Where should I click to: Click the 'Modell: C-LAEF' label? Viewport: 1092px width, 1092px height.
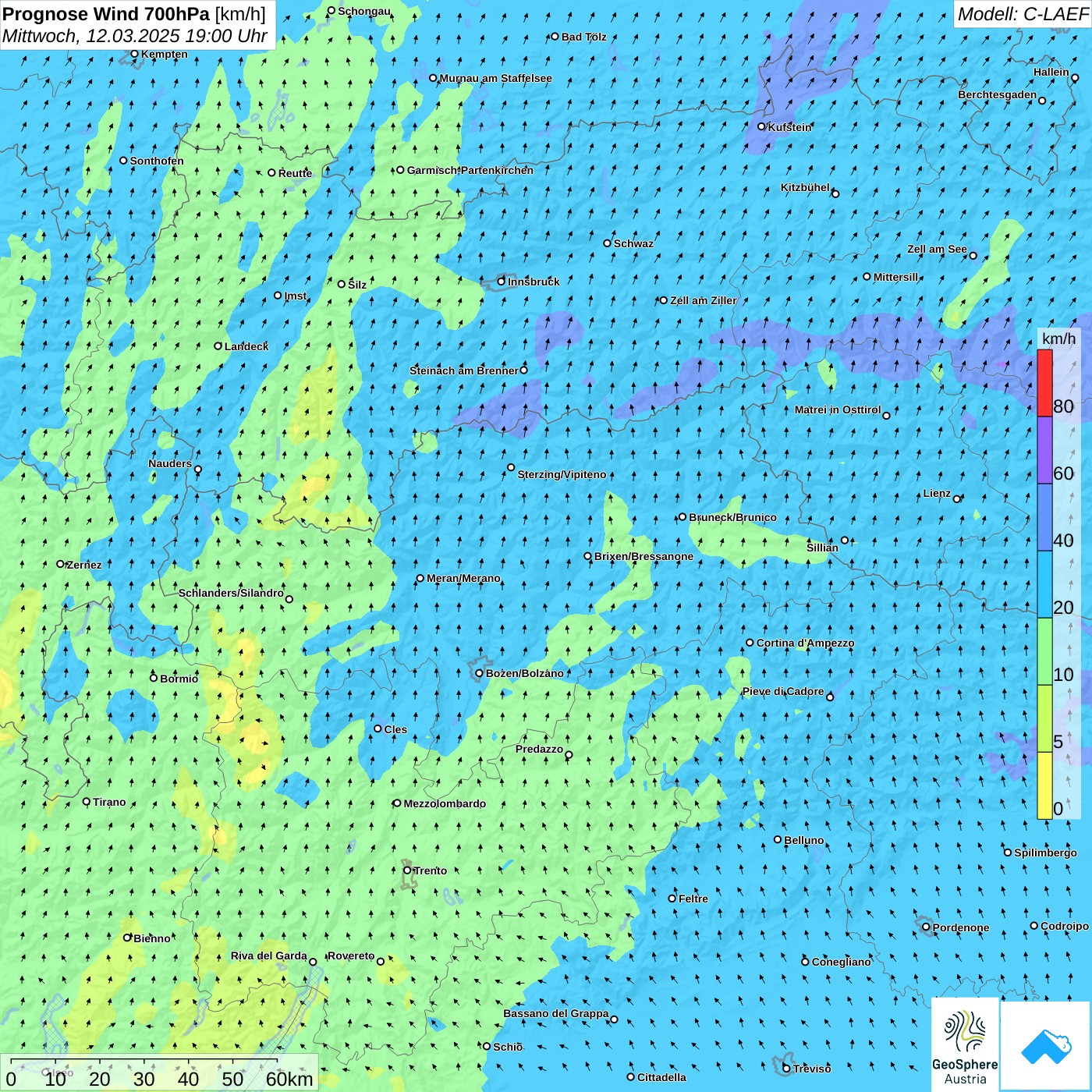click(1022, 14)
